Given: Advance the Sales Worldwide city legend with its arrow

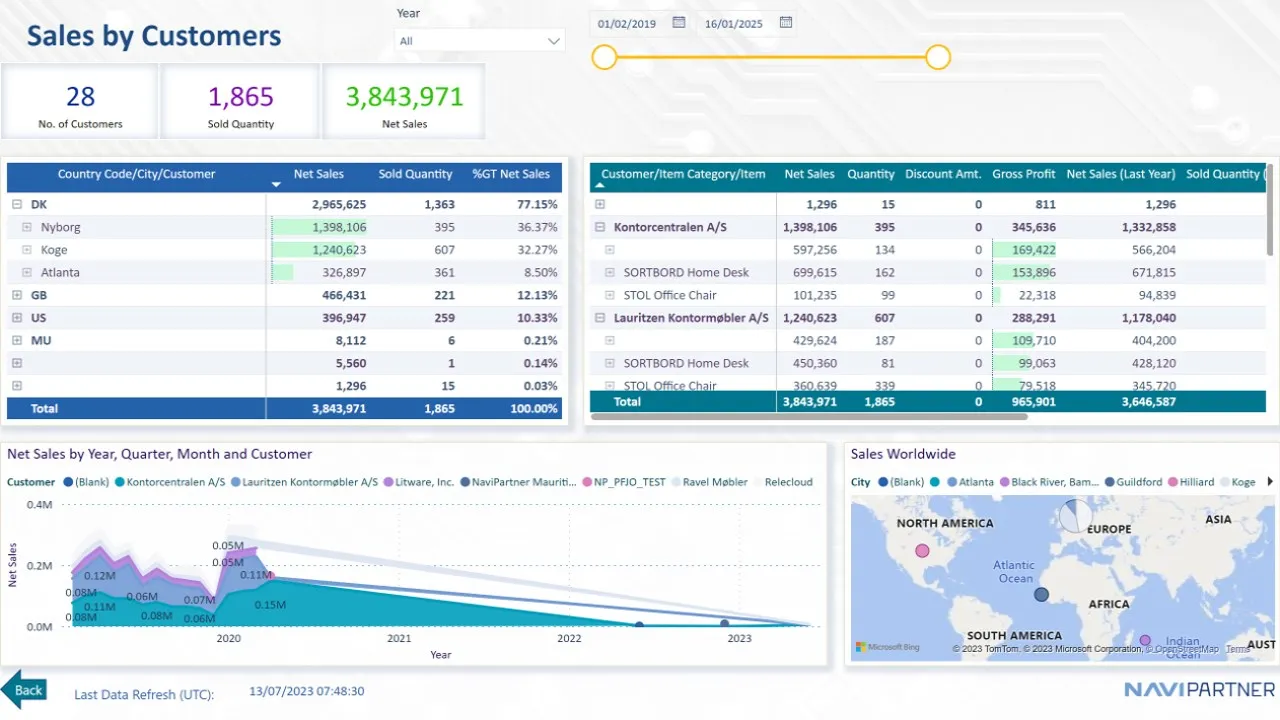Looking at the screenshot, I should click(1271, 482).
